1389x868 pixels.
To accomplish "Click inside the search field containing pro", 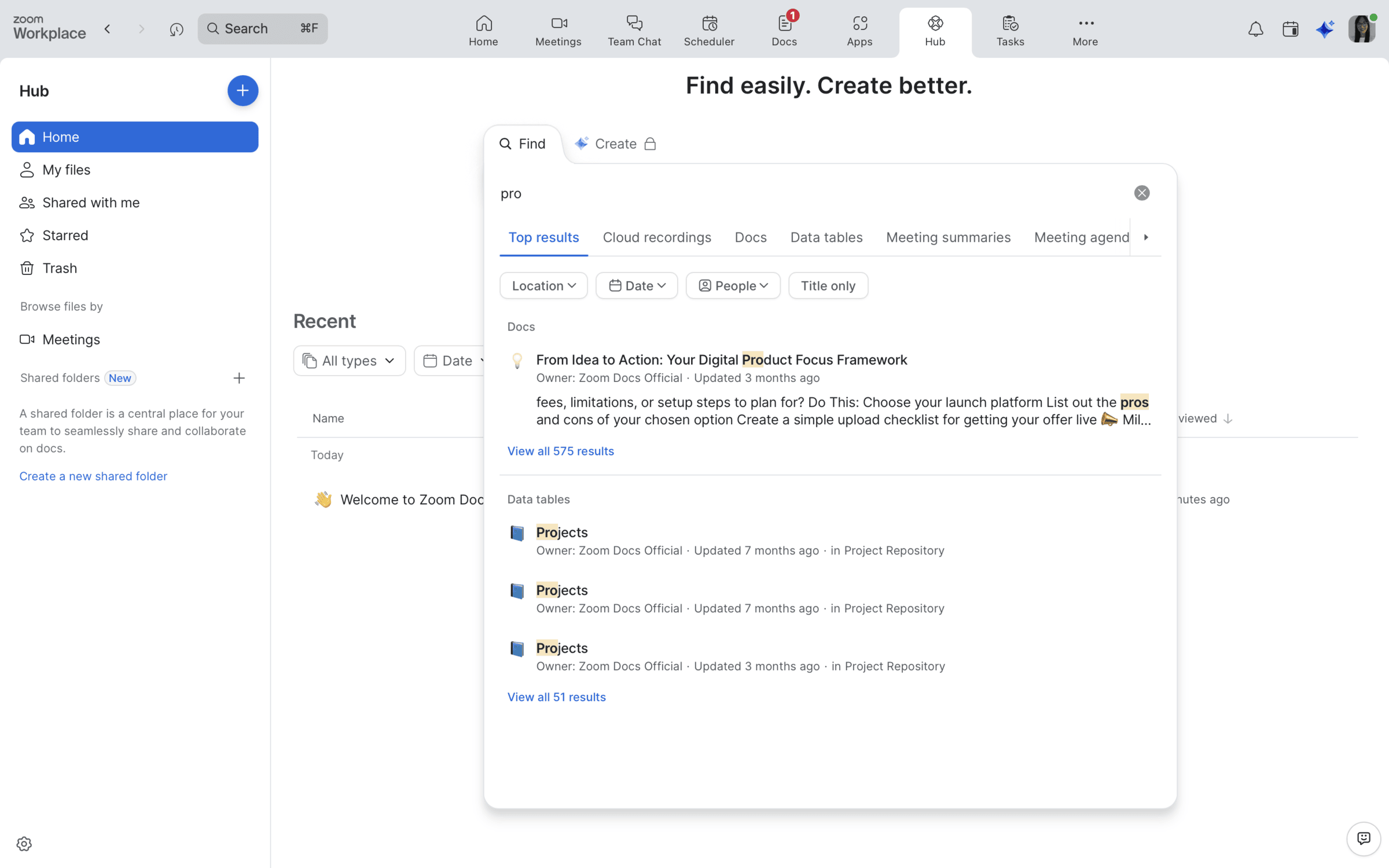I will [694, 193].
